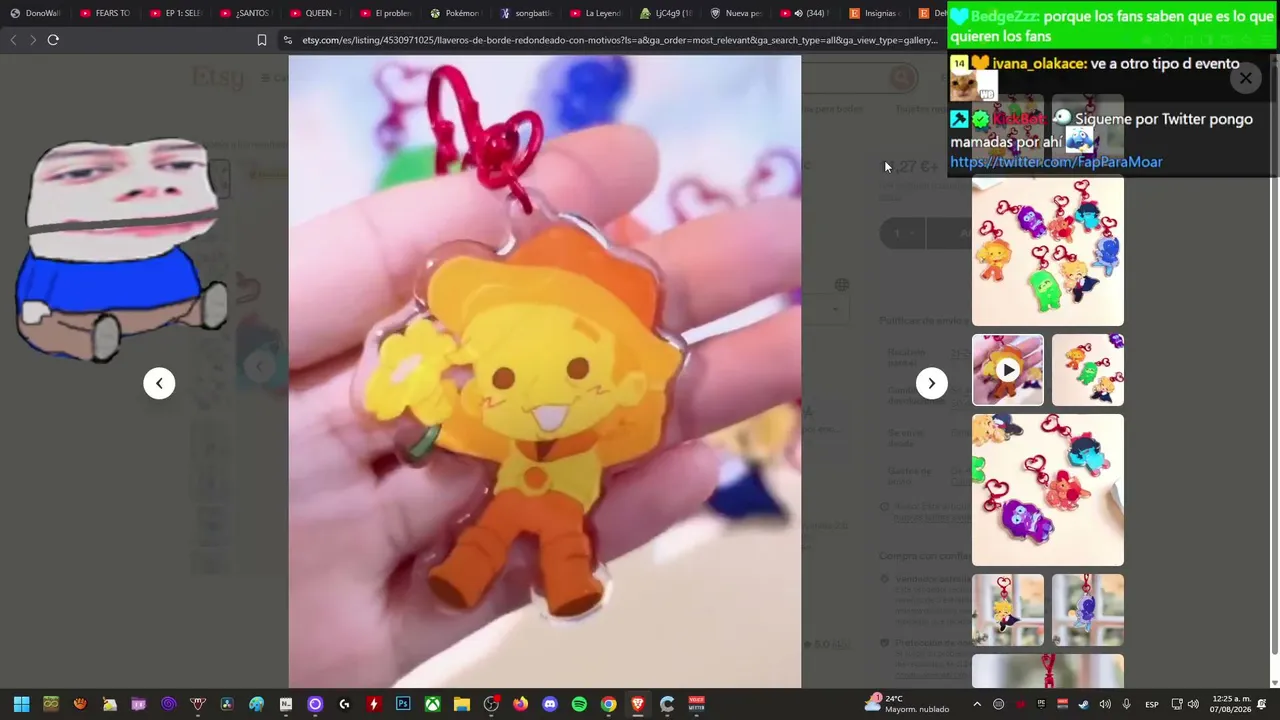Open Photoshop from the taskbar
This screenshot has width=1280, height=720.
tap(403, 704)
